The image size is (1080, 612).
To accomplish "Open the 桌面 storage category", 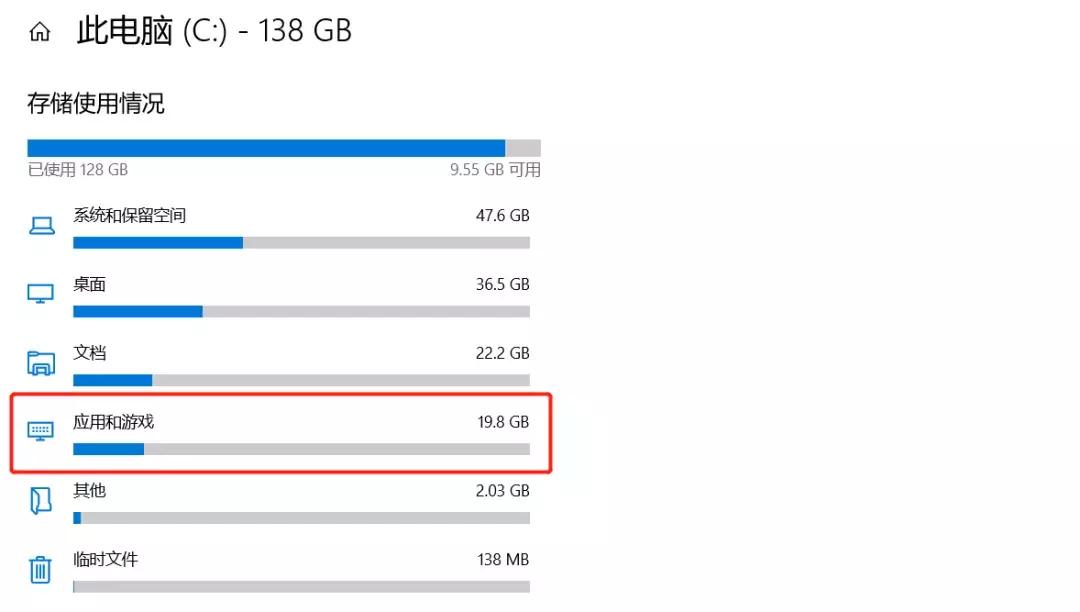I will point(90,284).
